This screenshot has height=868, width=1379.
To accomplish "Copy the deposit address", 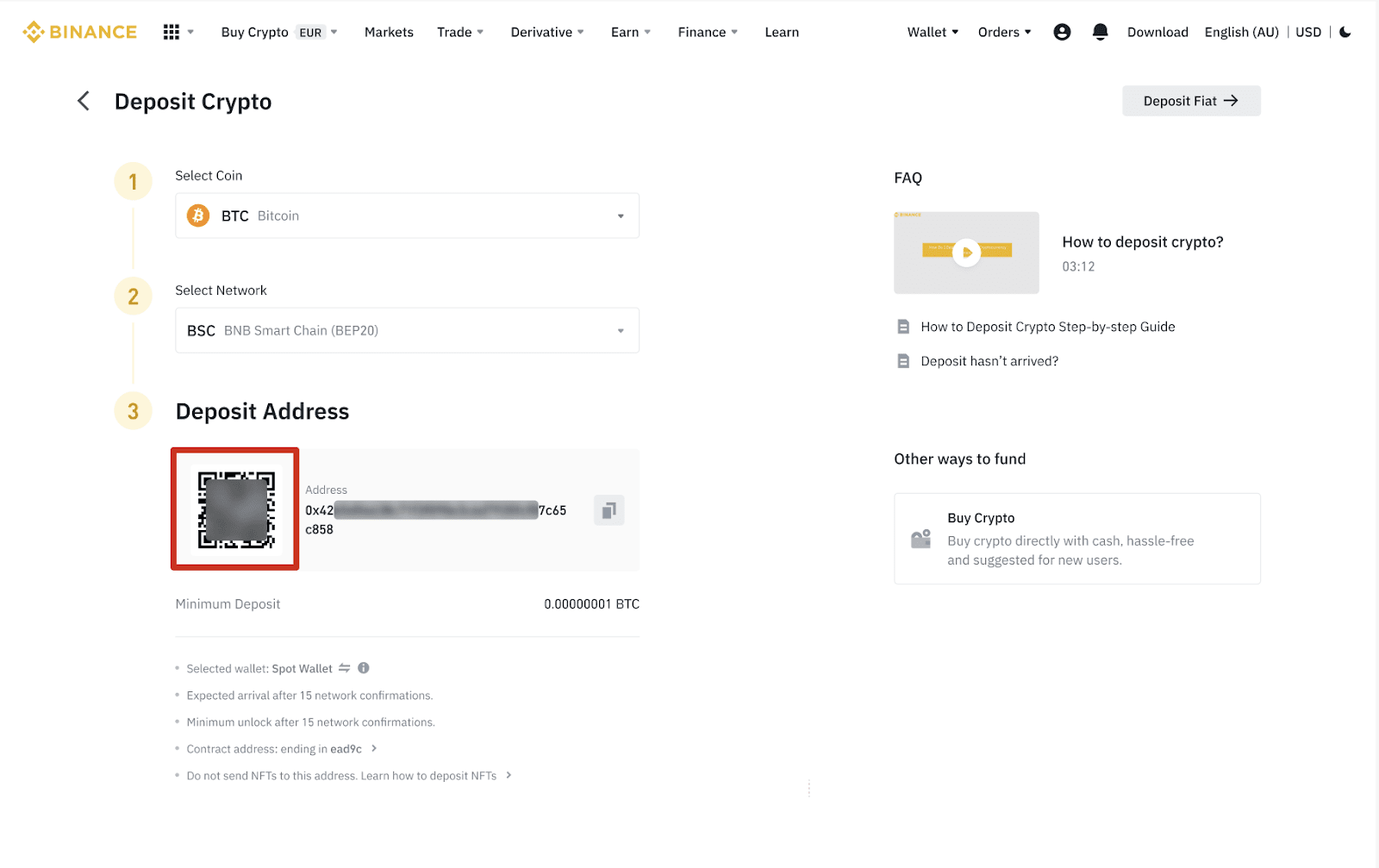I will (608, 510).
